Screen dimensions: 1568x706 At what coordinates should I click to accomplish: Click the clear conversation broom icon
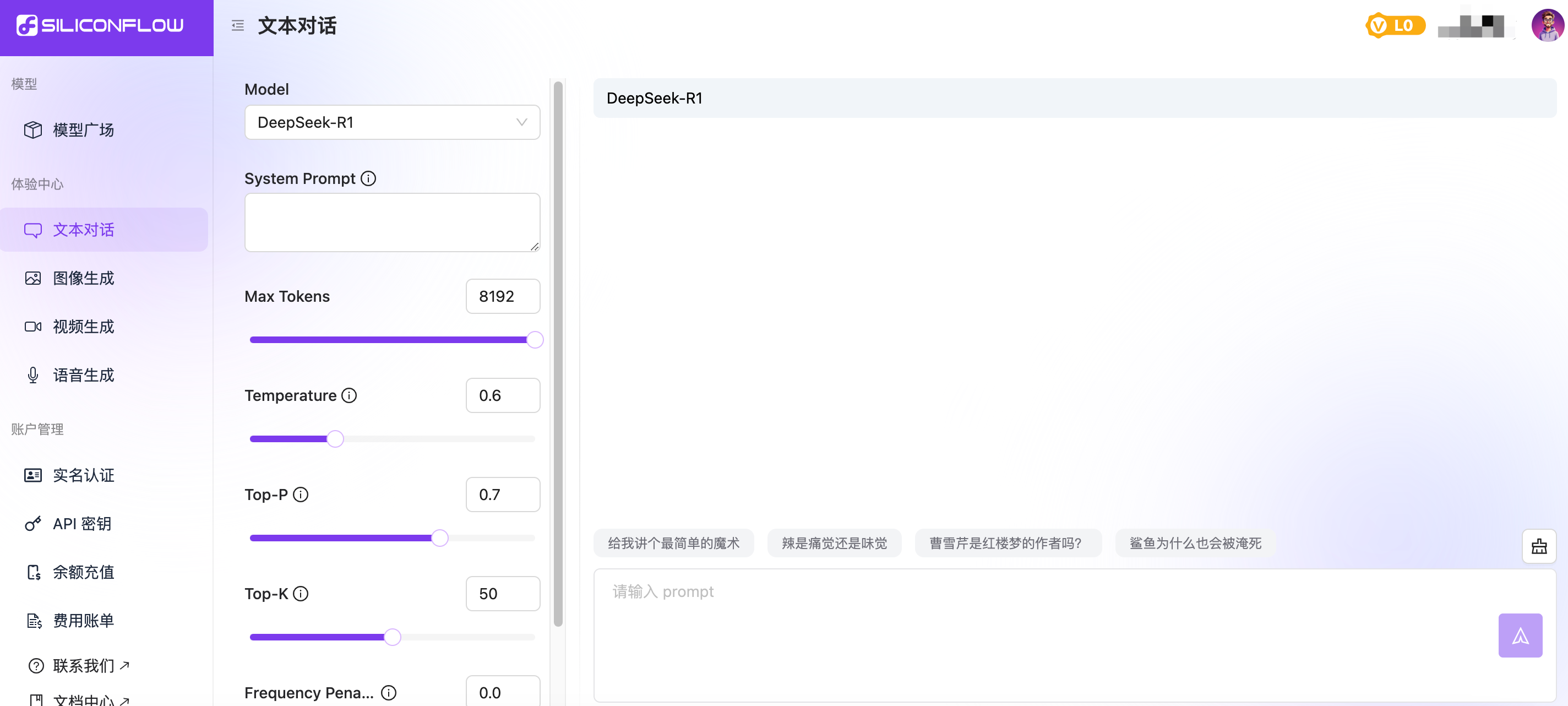click(1538, 546)
